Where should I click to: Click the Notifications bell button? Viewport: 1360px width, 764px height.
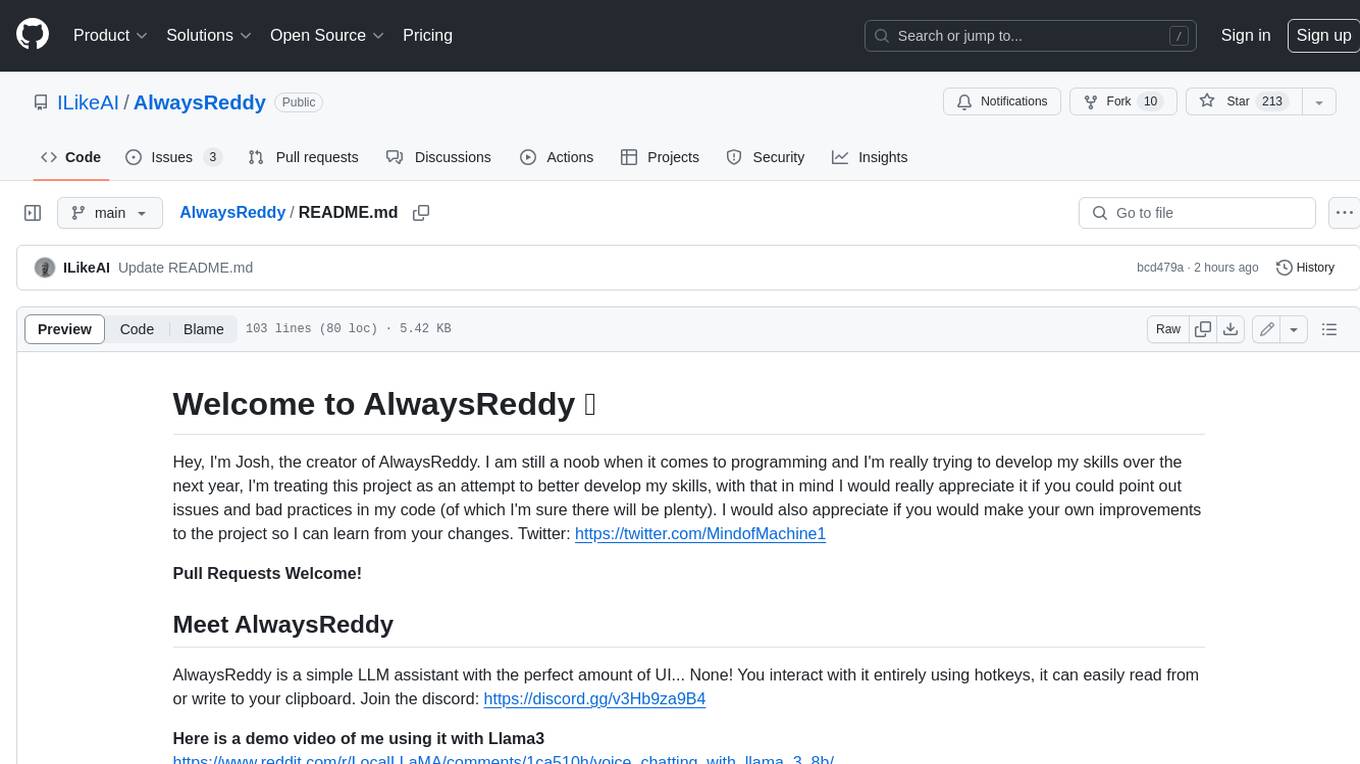pyautogui.click(x=1002, y=102)
